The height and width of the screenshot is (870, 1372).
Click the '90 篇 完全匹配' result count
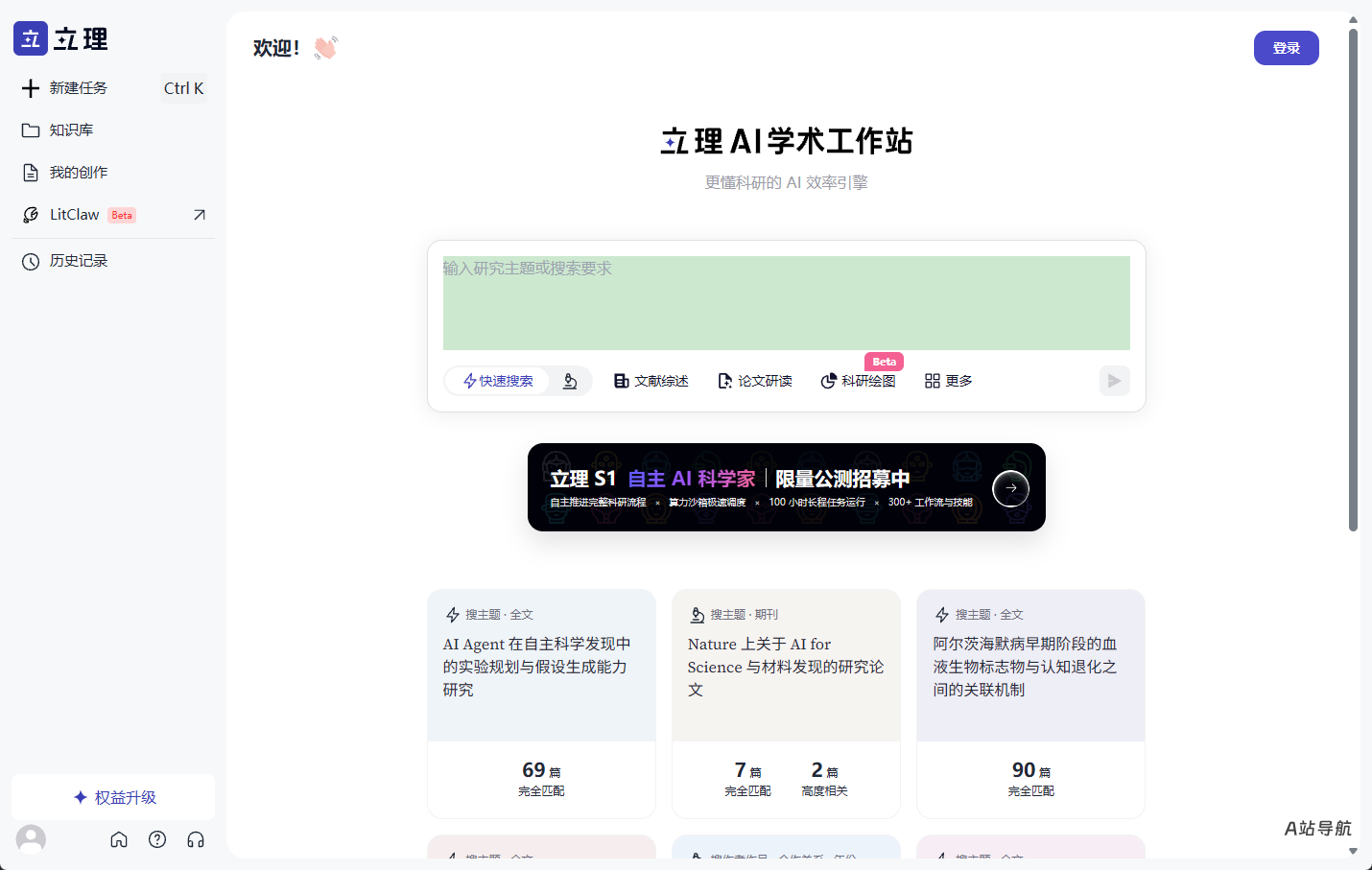pos(1031,779)
